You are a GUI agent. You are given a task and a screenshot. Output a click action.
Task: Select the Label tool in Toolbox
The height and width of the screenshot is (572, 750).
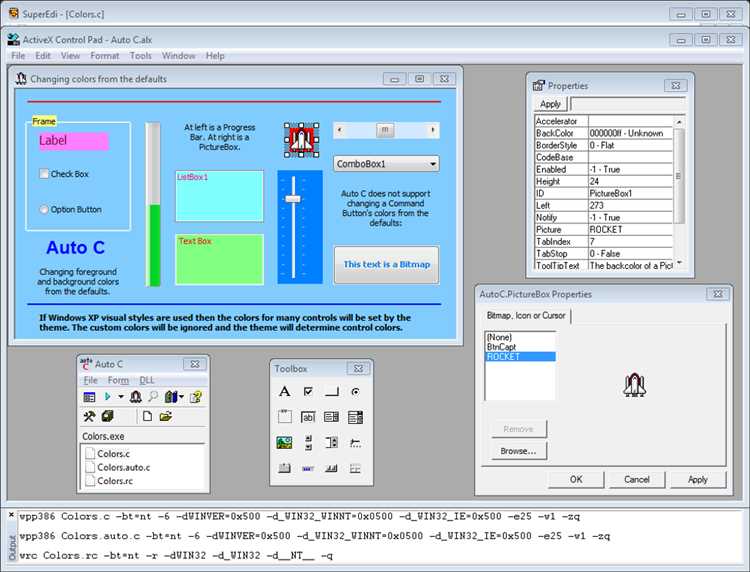click(x=284, y=392)
